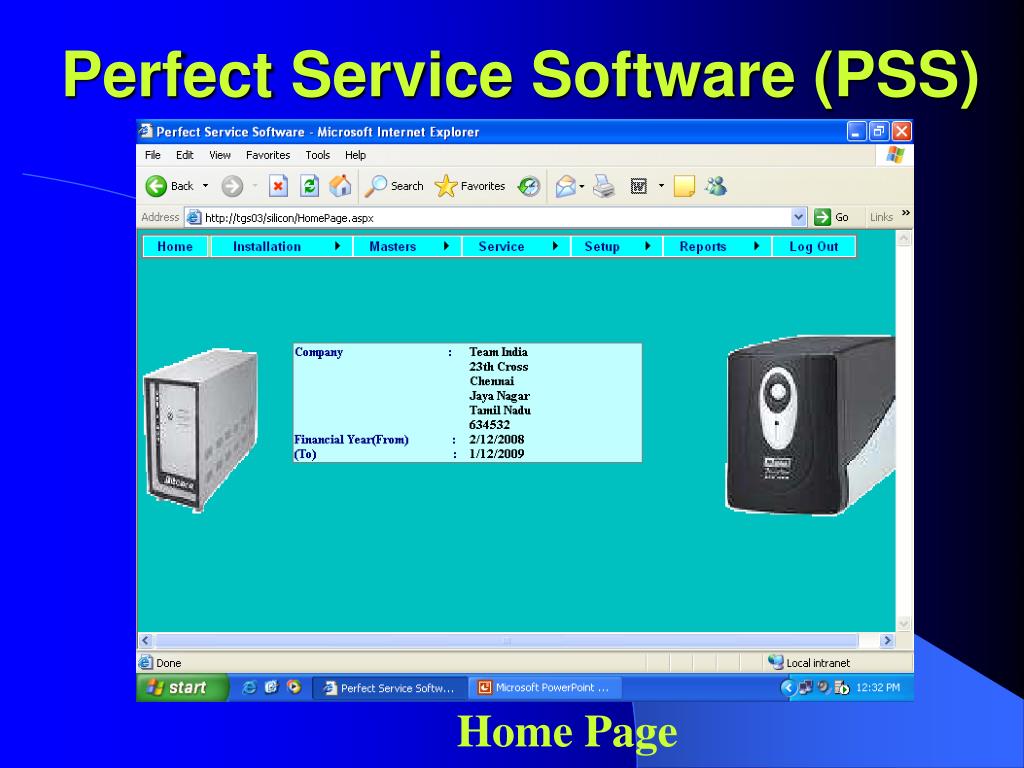Screen dimensions: 1024x768
Task: Open Messenger people icon in toolbar
Action: tap(716, 186)
